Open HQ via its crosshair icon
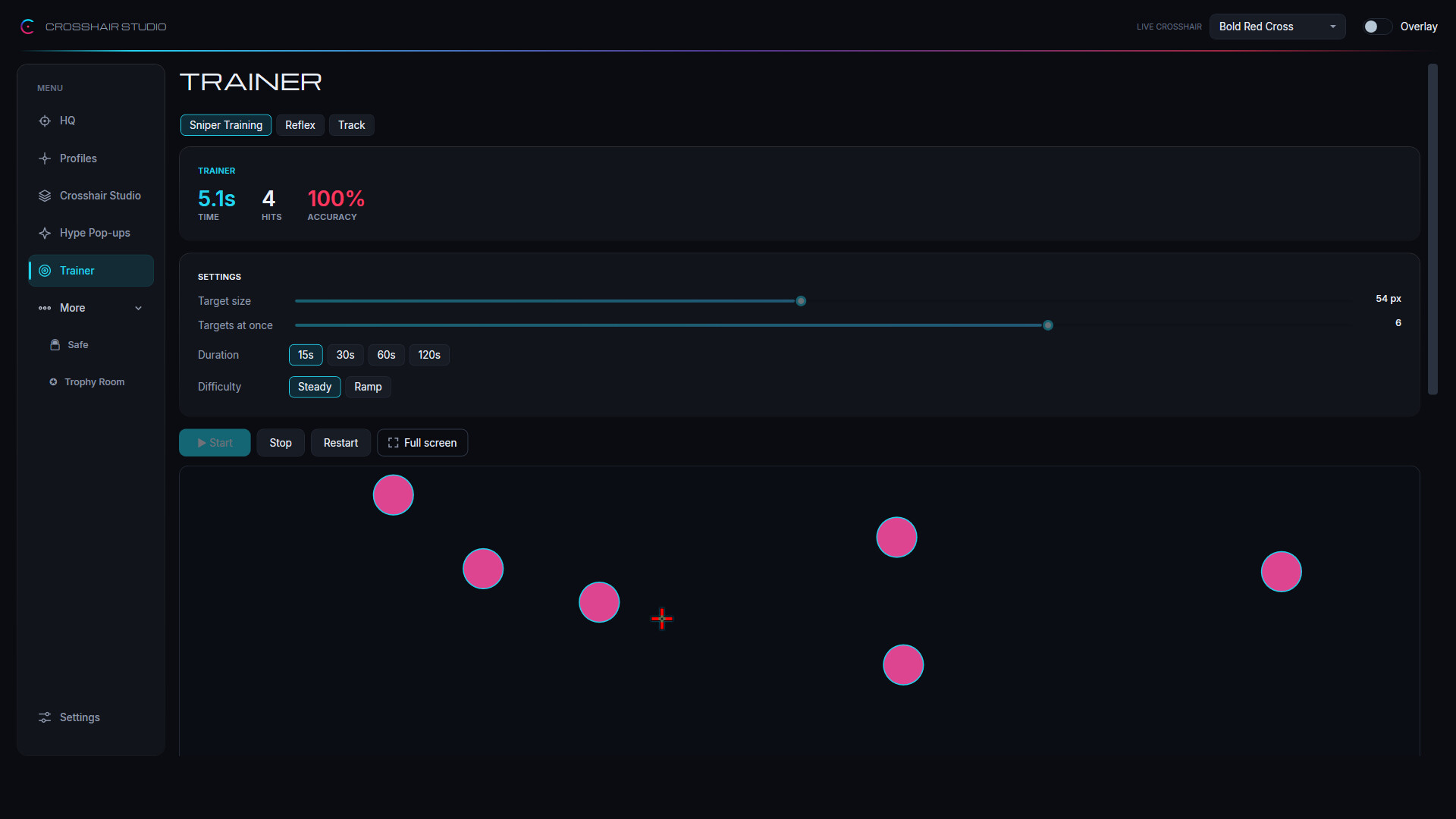 [x=45, y=121]
